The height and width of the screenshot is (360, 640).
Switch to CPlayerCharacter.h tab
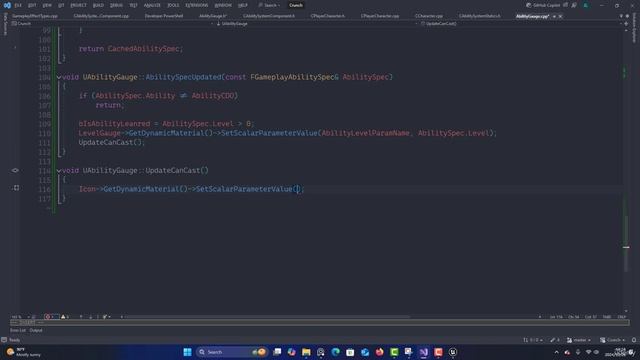point(327,16)
